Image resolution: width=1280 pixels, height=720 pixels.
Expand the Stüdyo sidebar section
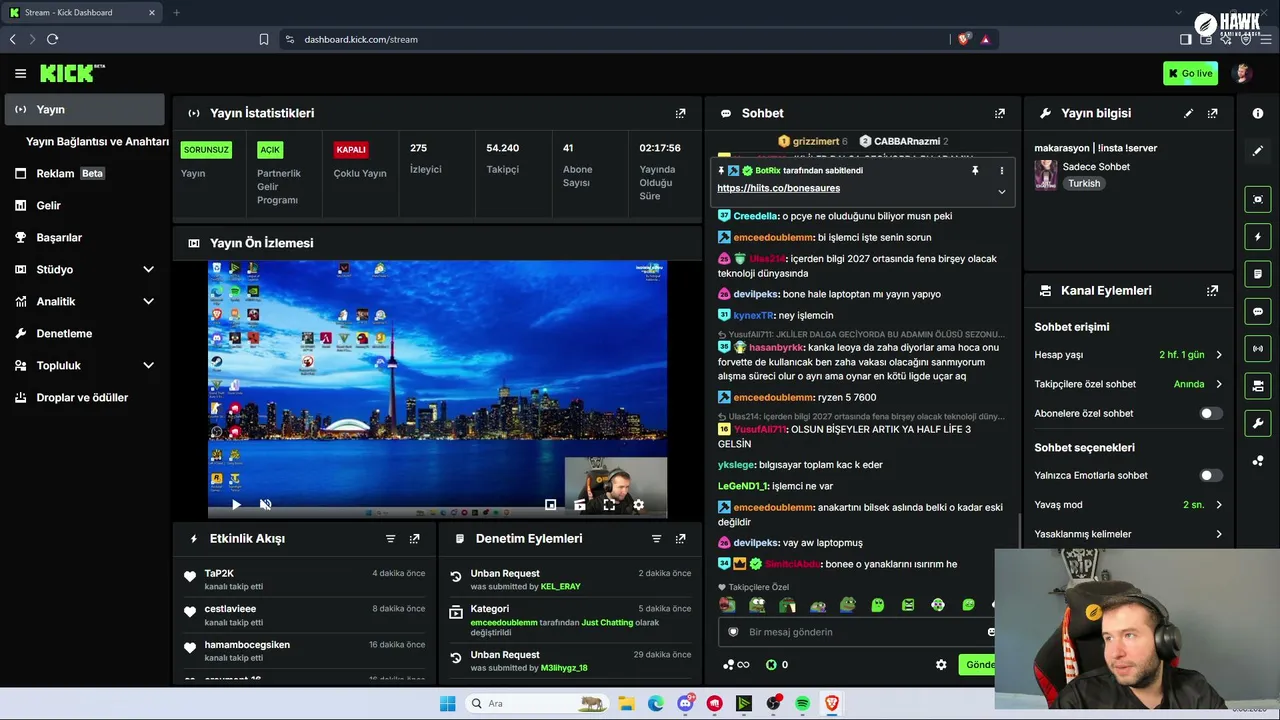pyautogui.click(x=148, y=269)
